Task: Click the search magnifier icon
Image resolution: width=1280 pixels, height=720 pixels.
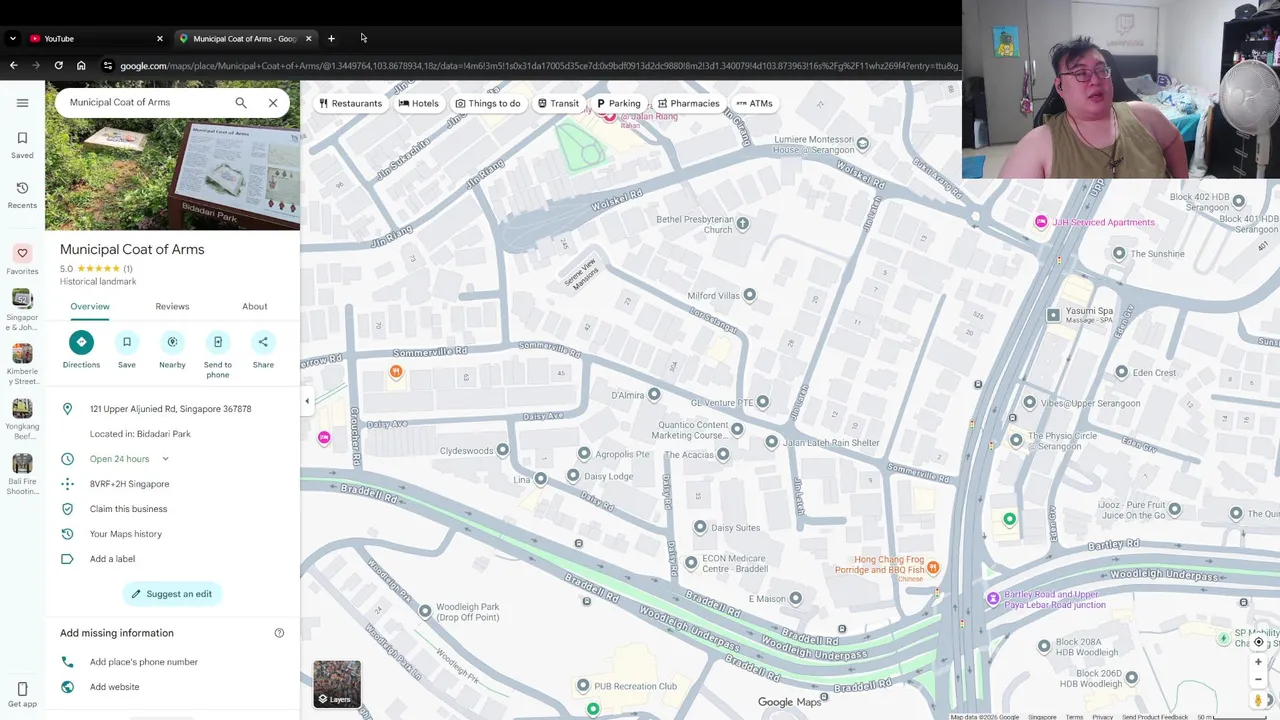Action: (x=241, y=102)
